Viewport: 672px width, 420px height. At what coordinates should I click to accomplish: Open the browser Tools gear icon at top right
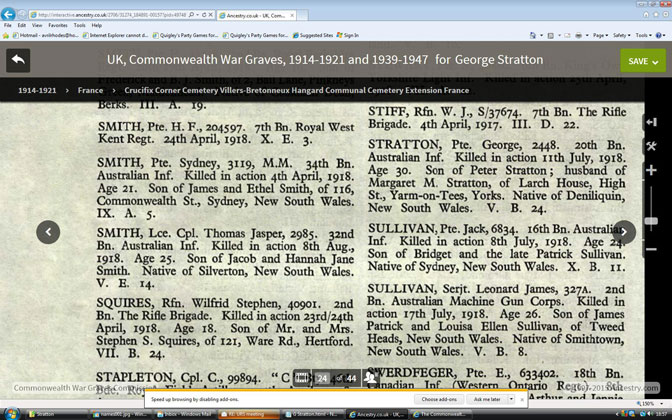(x=665, y=14)
